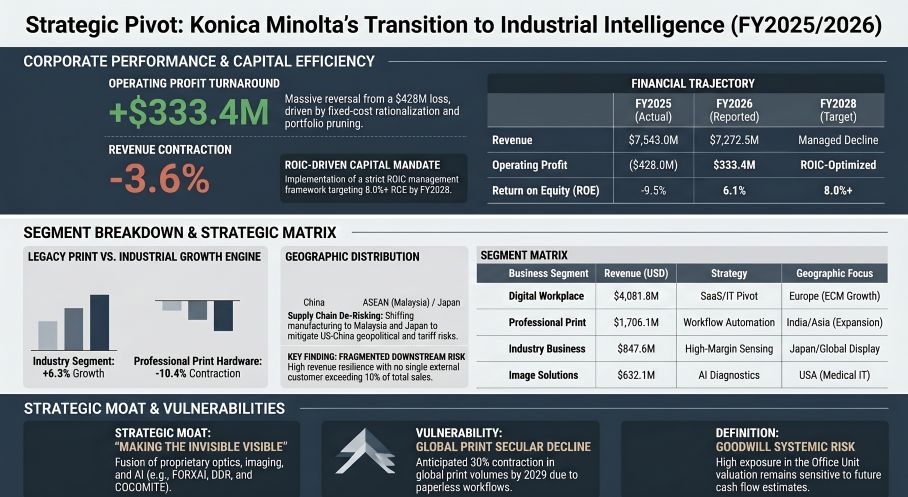Click the 'AI Diagnostics' strategy cell
The width and height of the screenshot is (908, 497).
[x=728, y=375]
